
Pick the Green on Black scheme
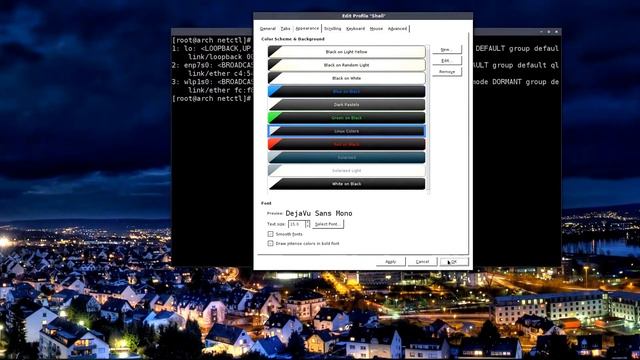click(346, 118)
